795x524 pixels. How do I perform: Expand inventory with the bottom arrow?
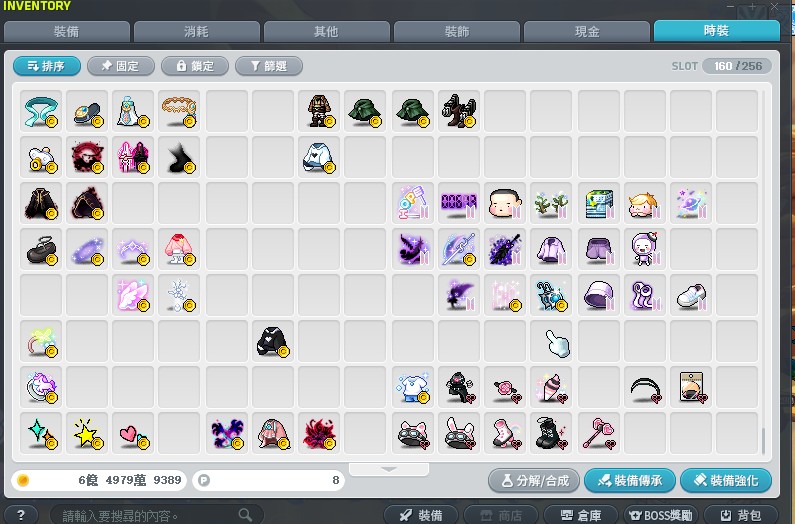tap(389, 468)
